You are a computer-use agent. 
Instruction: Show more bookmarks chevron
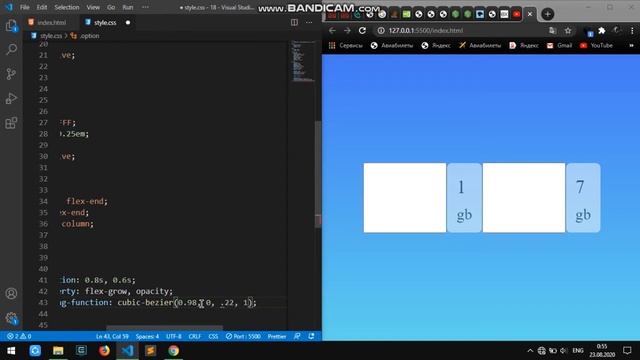pyautogui.click(x=631, y=46)
